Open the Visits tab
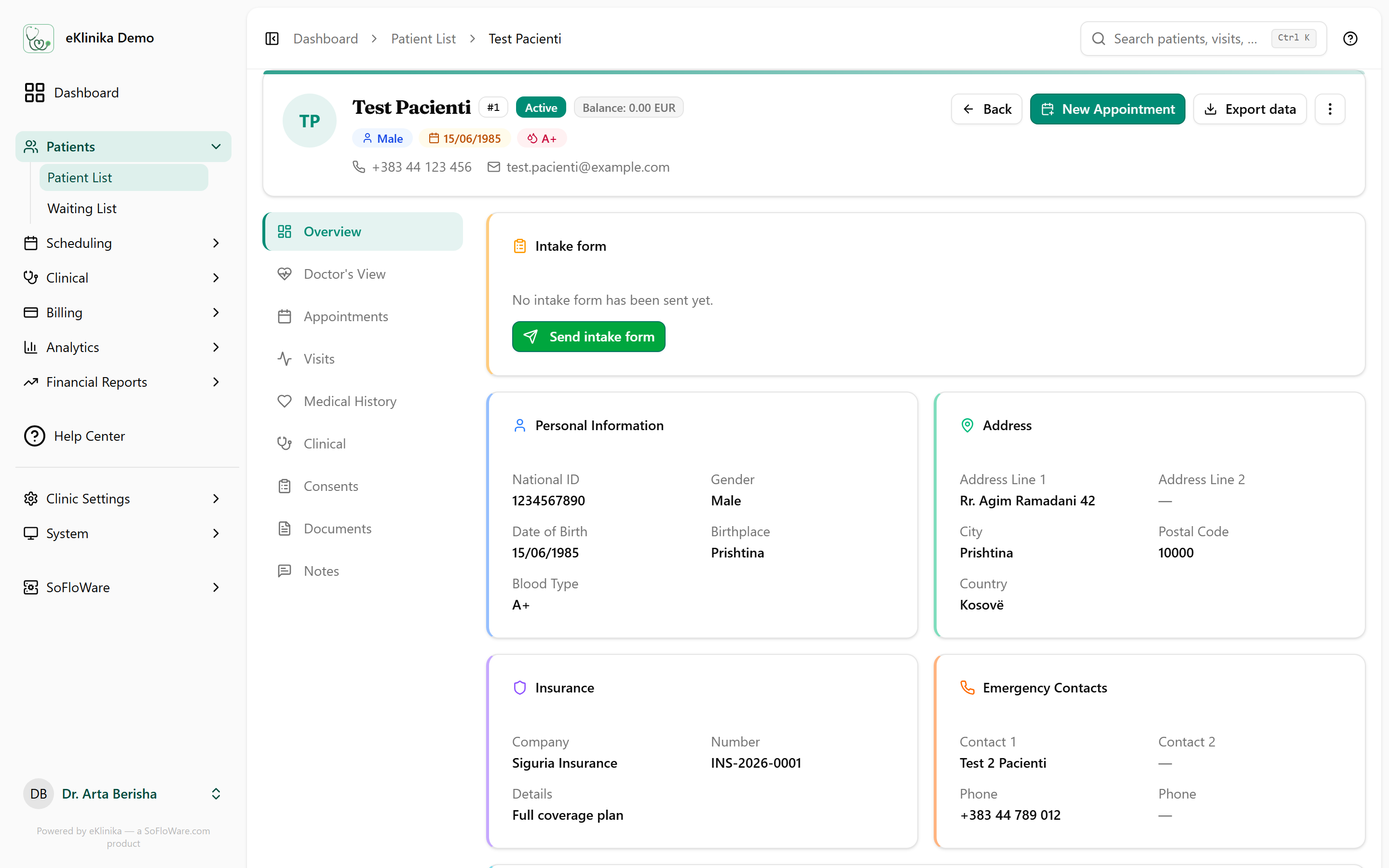1389x868 pixels. (x=363, y=359)
